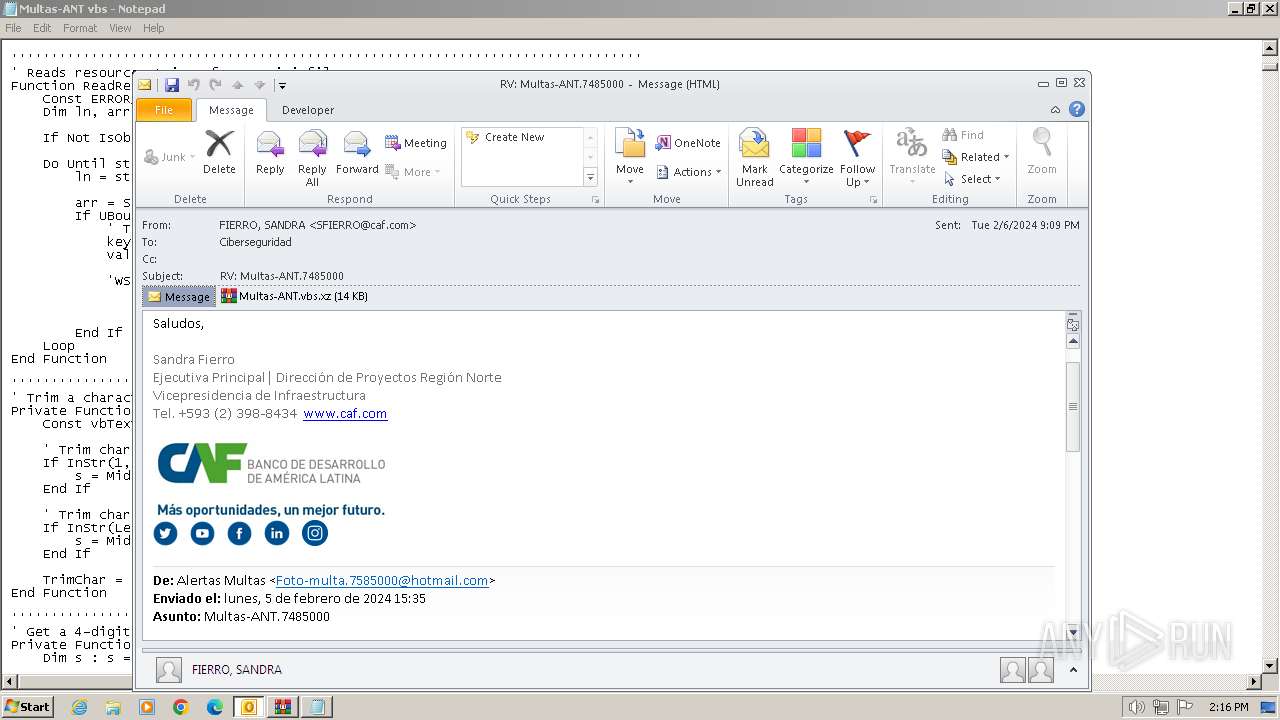Switch to Notepad taskbar button

coord(317,707)
